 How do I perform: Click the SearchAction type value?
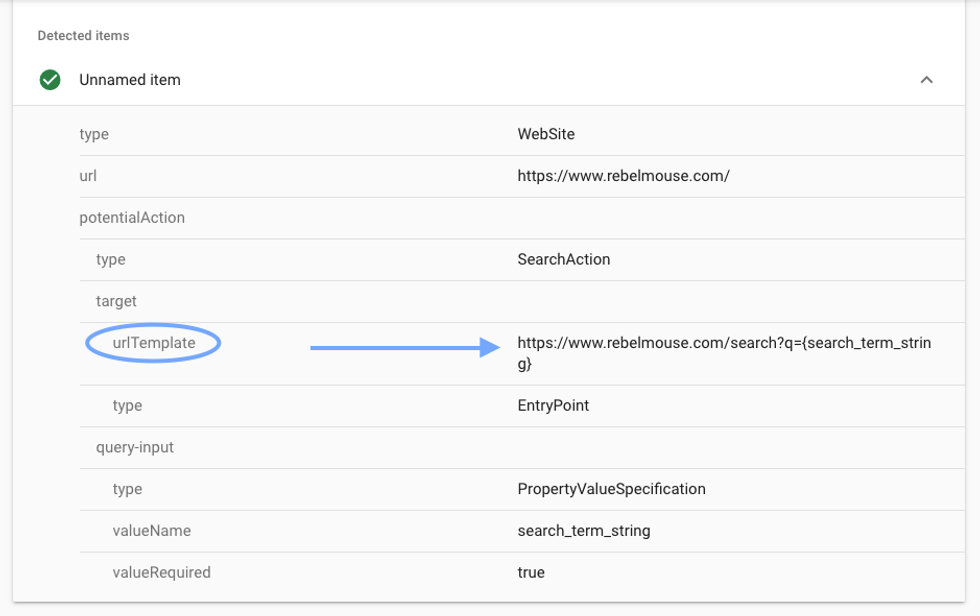coord(561,259)
